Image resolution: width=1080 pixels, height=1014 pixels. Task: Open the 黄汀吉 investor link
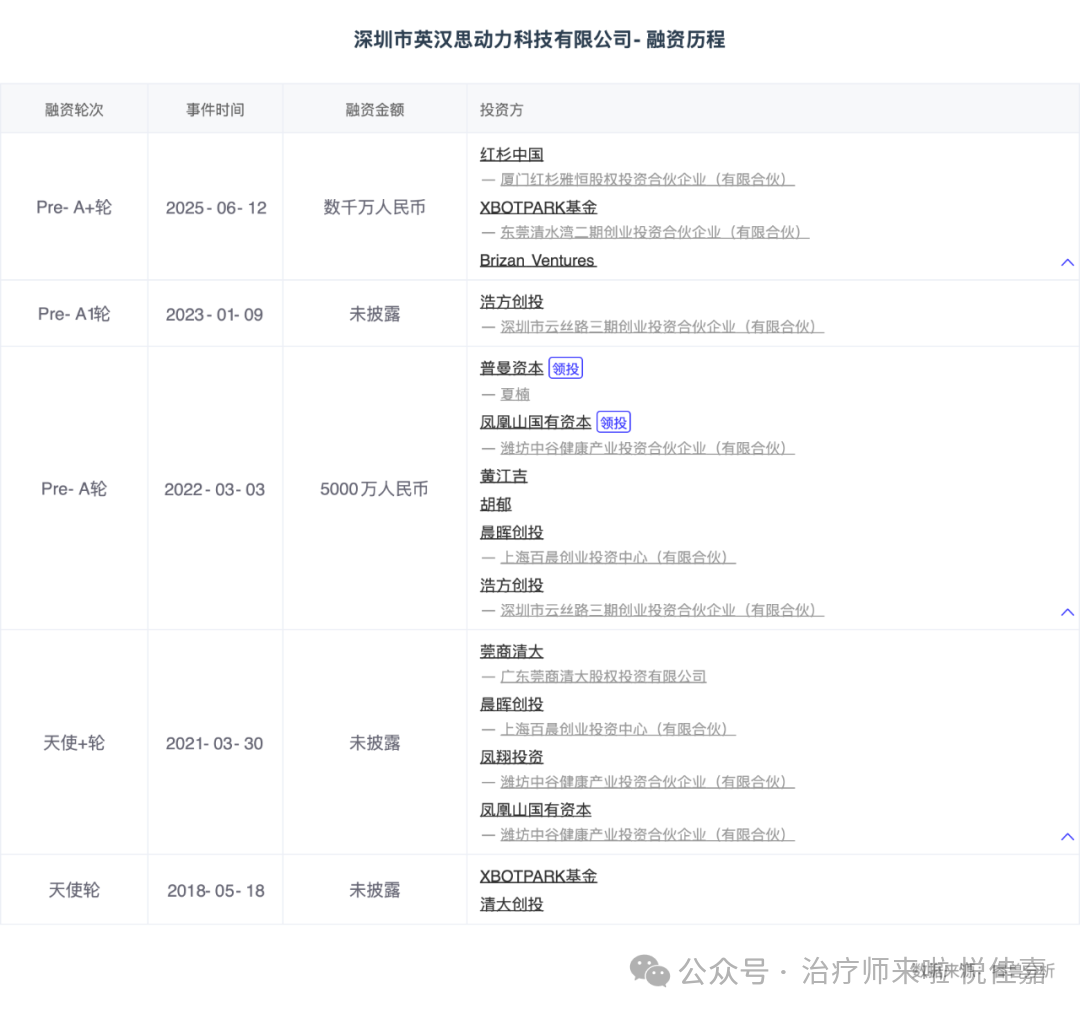[x=503, y=476]
